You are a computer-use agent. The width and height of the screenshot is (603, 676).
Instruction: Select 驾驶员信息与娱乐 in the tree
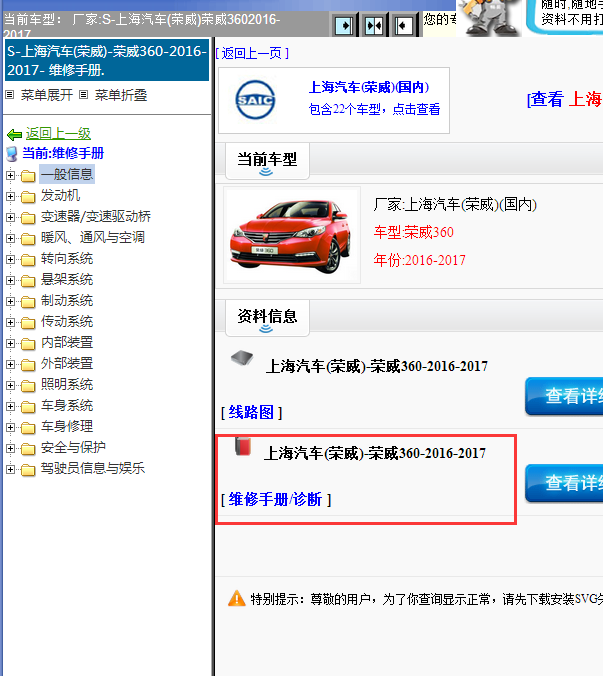[x=93, y=469]
